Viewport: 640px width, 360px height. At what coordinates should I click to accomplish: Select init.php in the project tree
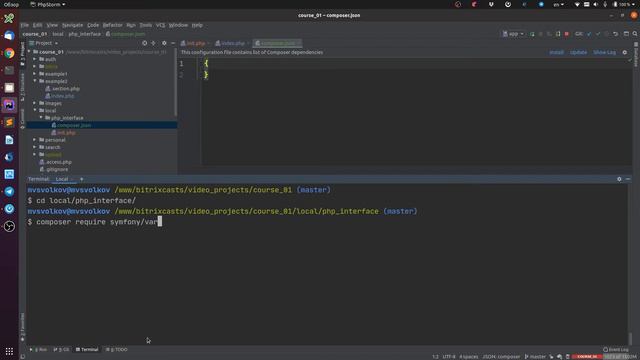click(x=63, y=133)
